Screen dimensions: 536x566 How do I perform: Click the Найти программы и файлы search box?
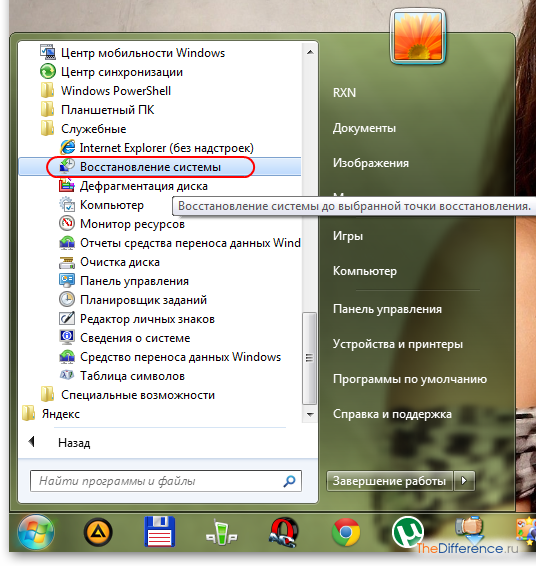[166, 481]
